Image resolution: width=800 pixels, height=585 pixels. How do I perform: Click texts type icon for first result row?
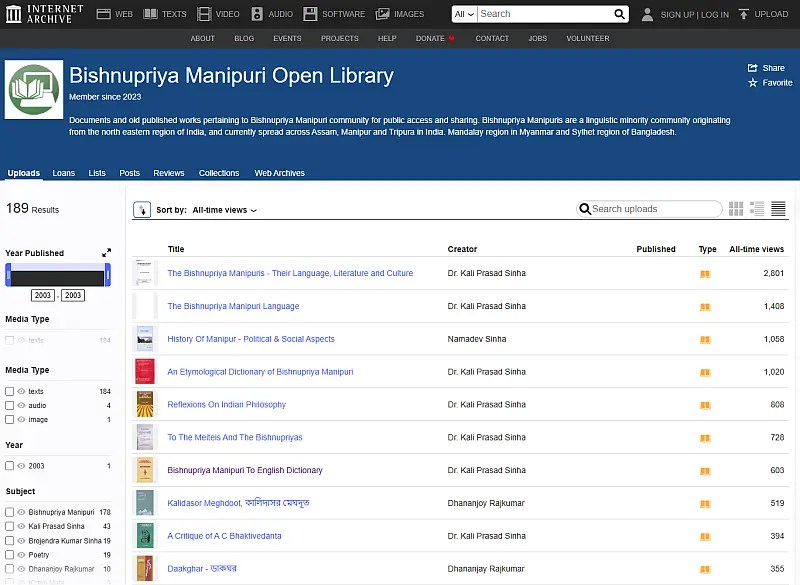[705, 274]
